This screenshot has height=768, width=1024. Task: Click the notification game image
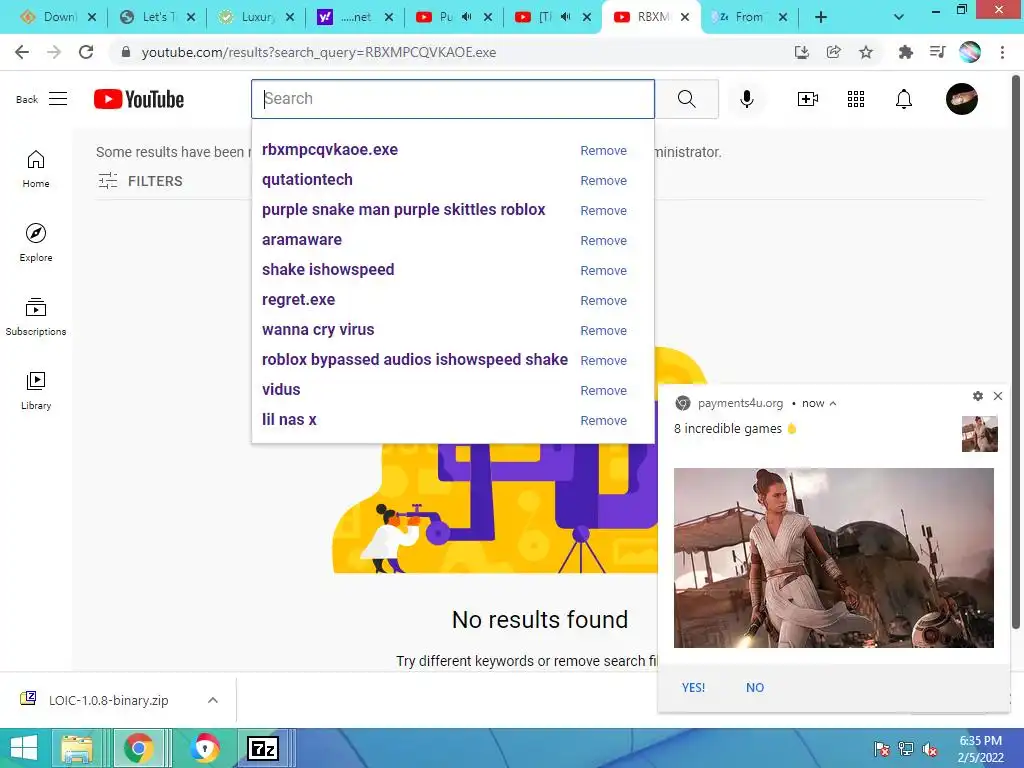[833, 558]
